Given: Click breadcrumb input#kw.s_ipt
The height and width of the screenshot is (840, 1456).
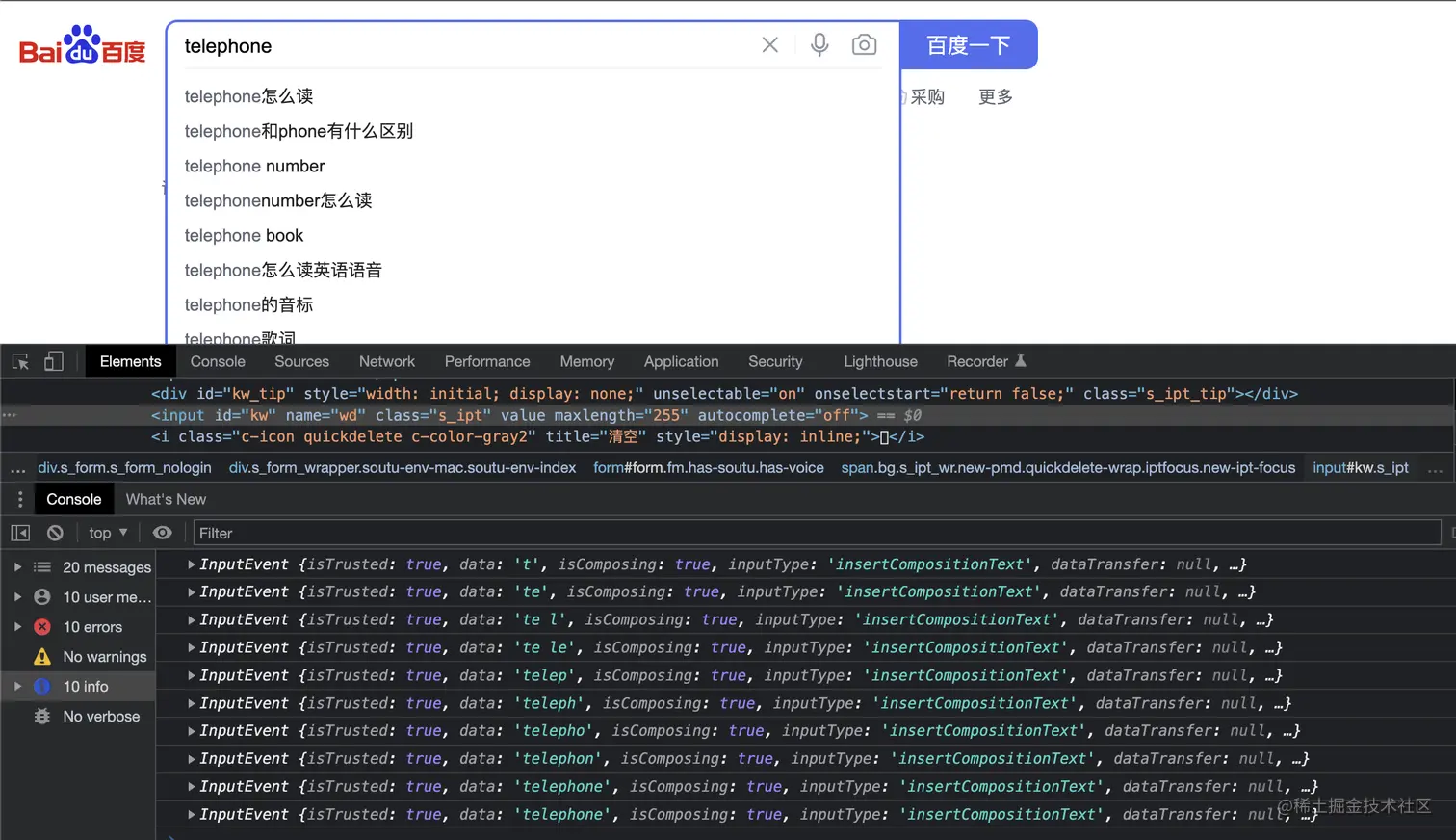Looking at the screenshot, I should point(1361,467).
